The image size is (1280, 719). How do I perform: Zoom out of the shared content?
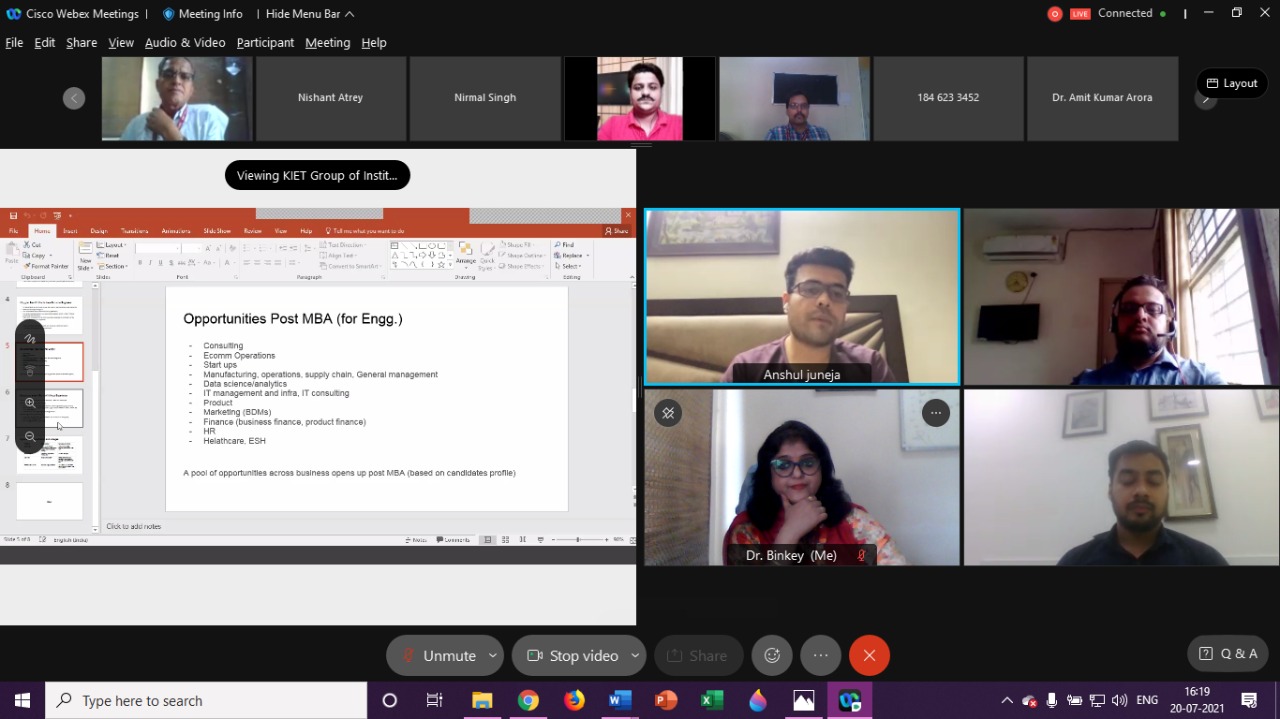(30, 437)
